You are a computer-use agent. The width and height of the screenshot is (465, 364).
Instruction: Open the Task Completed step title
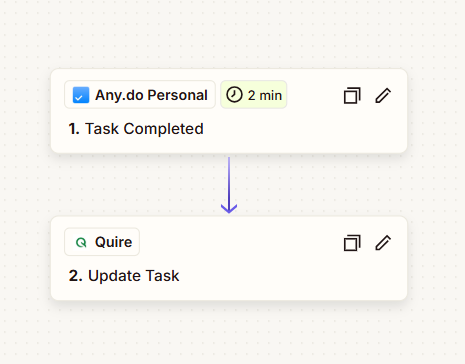click(144, 129)
